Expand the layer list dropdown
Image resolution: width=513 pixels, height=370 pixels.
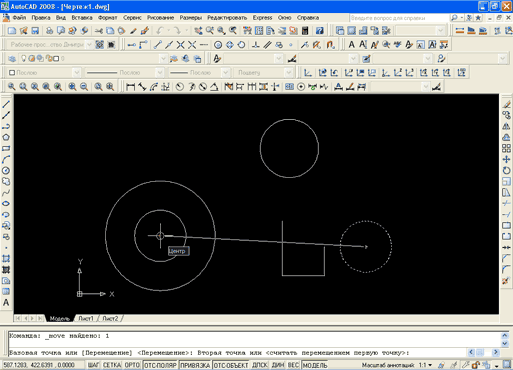pos(163,59)
